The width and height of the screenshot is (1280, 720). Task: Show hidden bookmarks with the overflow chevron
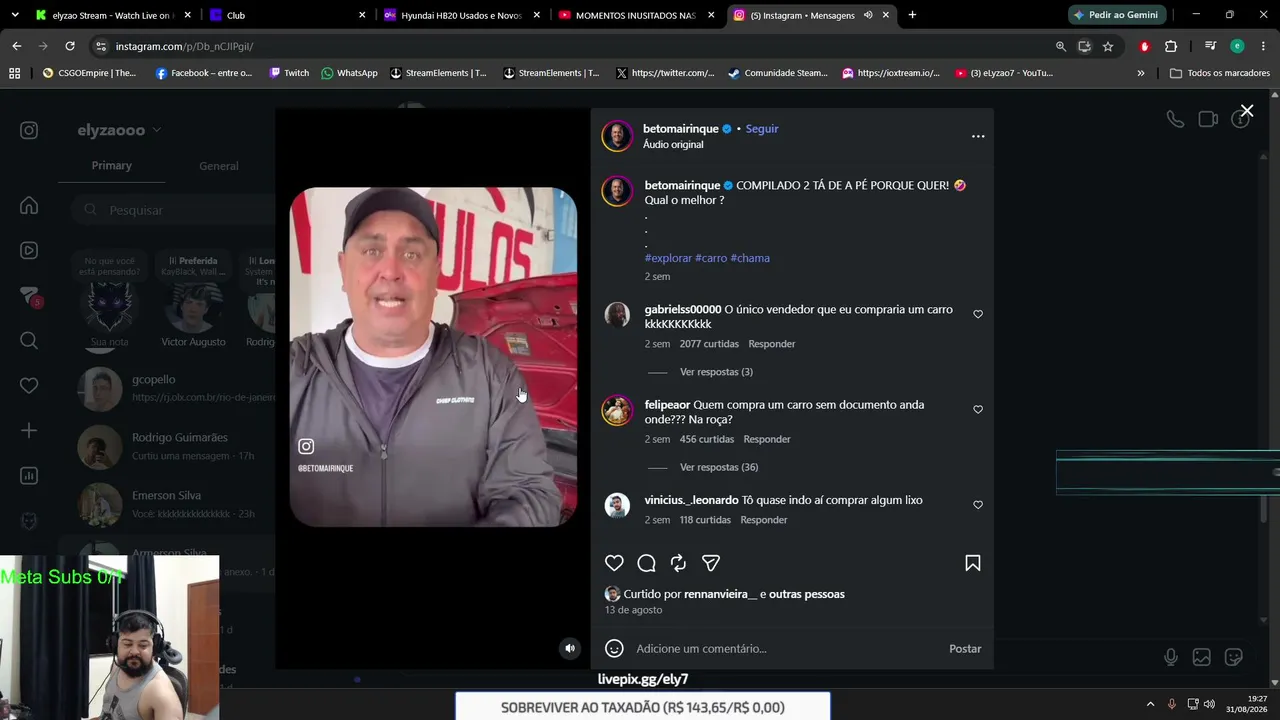tap(1141, 73)
